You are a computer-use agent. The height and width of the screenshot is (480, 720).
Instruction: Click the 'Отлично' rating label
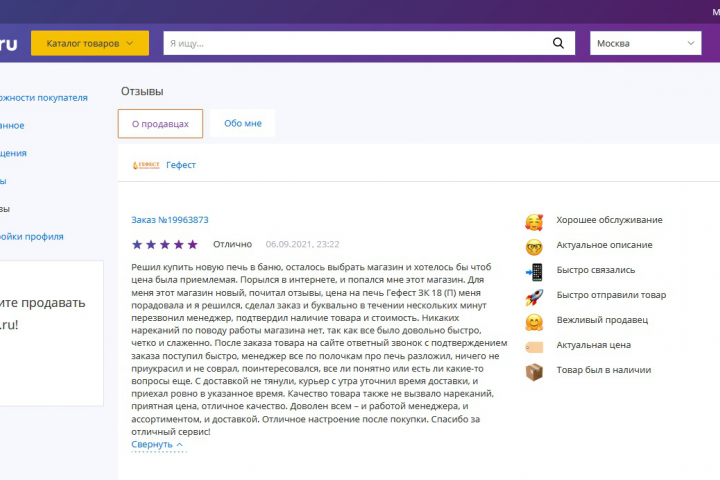232,244
